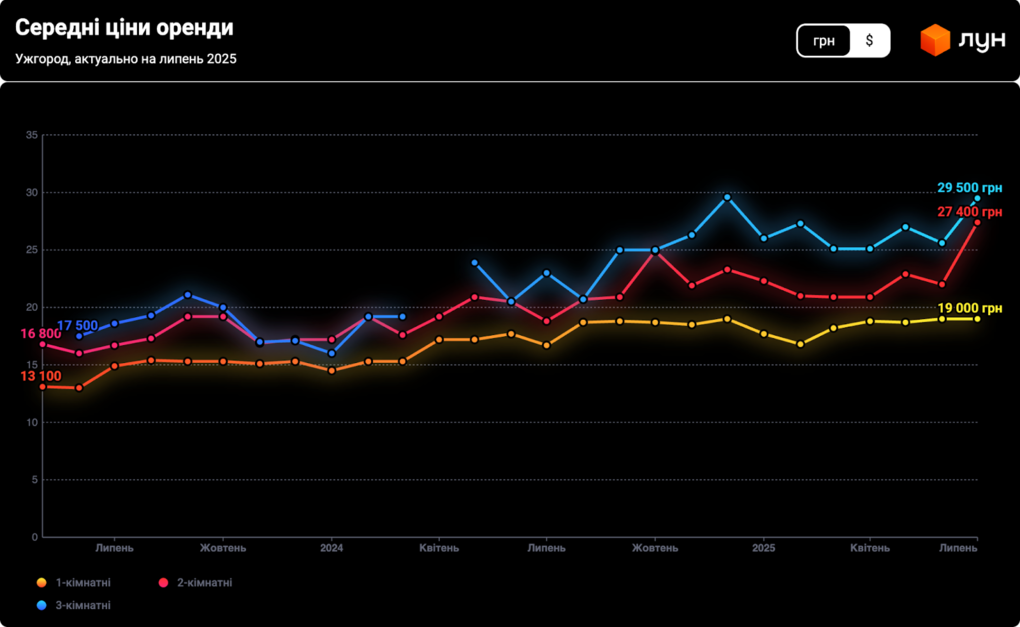
Task: Toggle the 1-кімнатні series via legend label
Action: (x=83, y=582)
